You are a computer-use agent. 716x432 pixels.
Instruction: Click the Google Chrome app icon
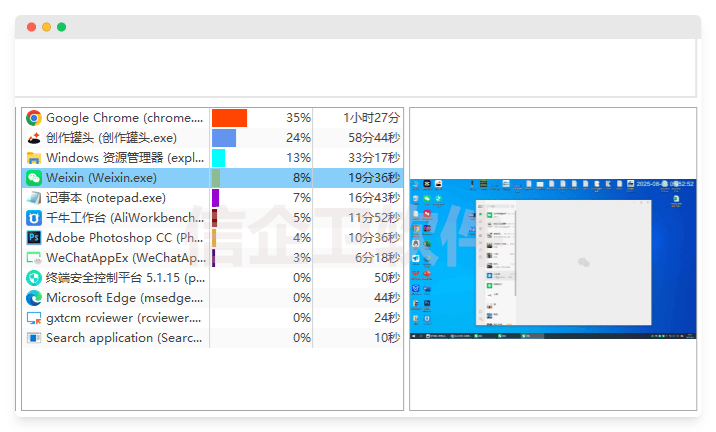coord(34,118)
